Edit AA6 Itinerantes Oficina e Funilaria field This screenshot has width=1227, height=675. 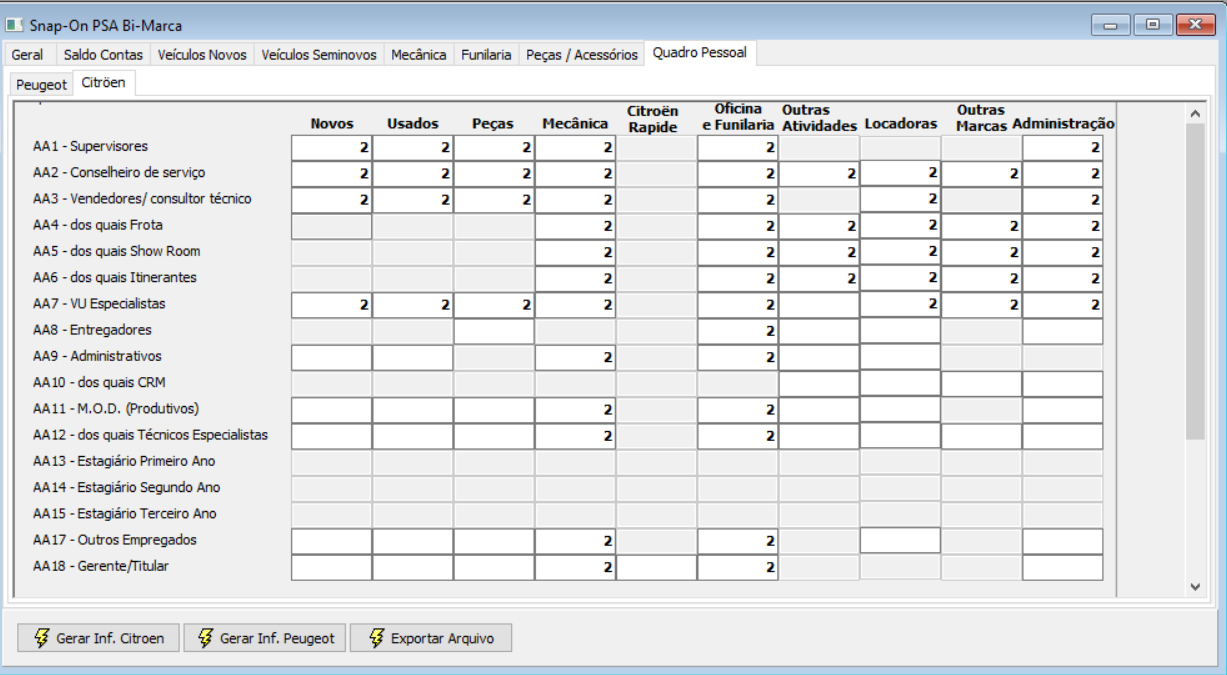click(x=737, y=278)
